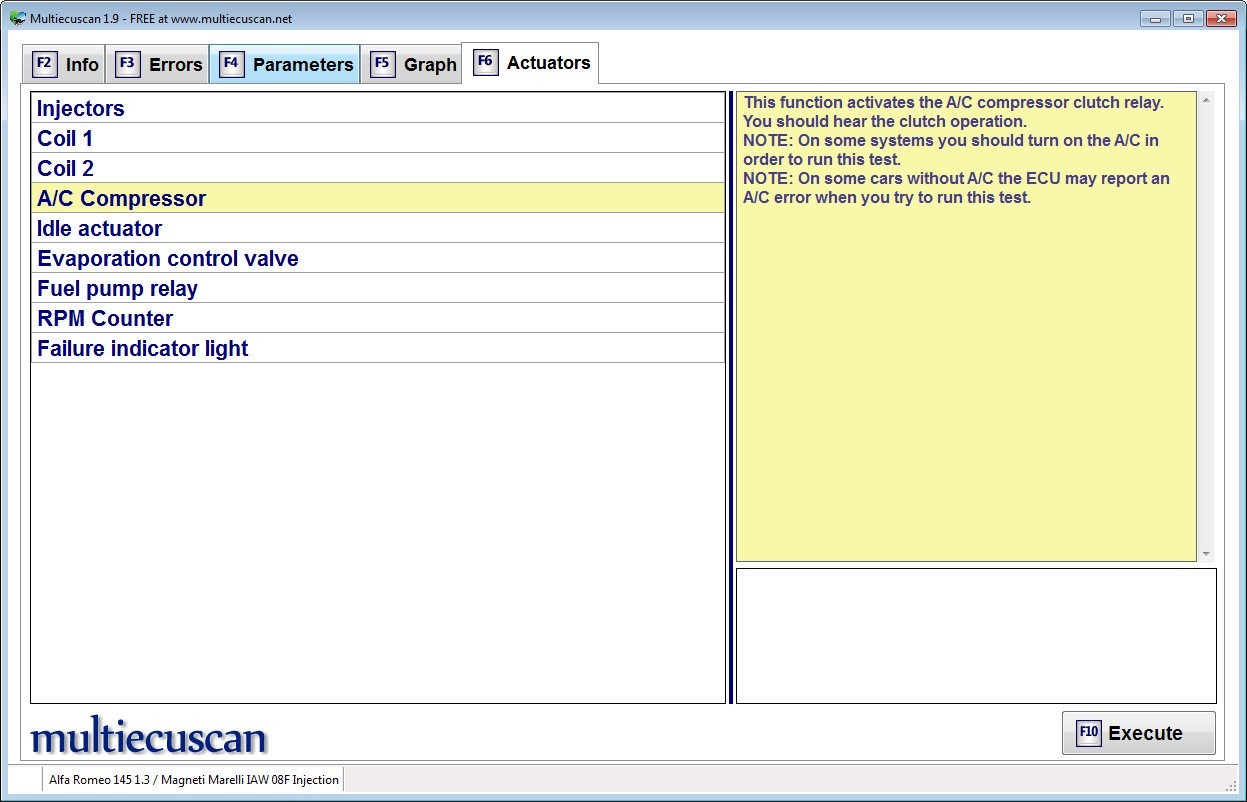Viewport: 1247px width, 802px height.
Task: Click the multiecuscan logo at bottom left
Action: point(147,738)
